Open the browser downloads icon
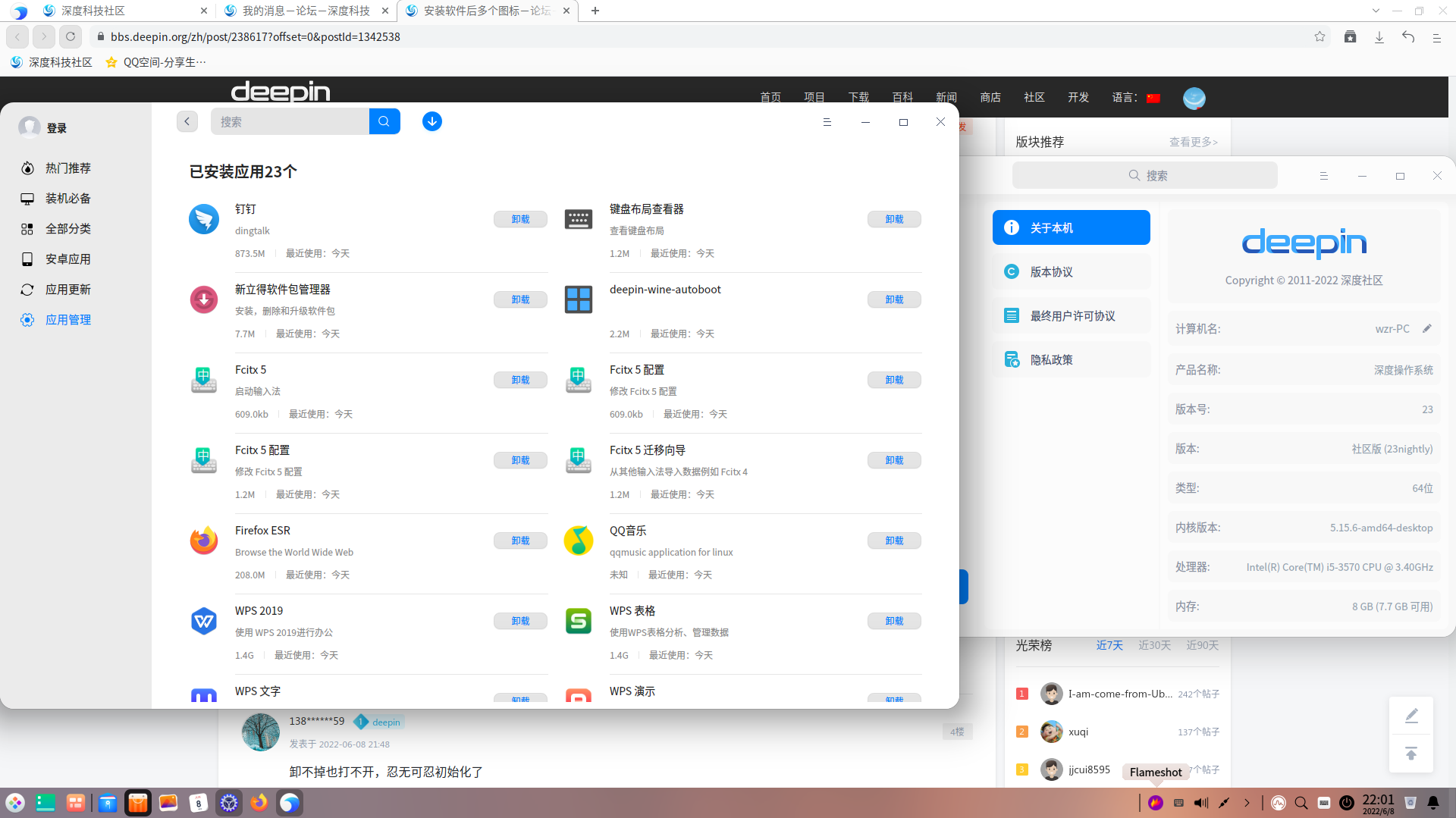This screenshot has width=1456, height=818. click(x=1379, y=36)
